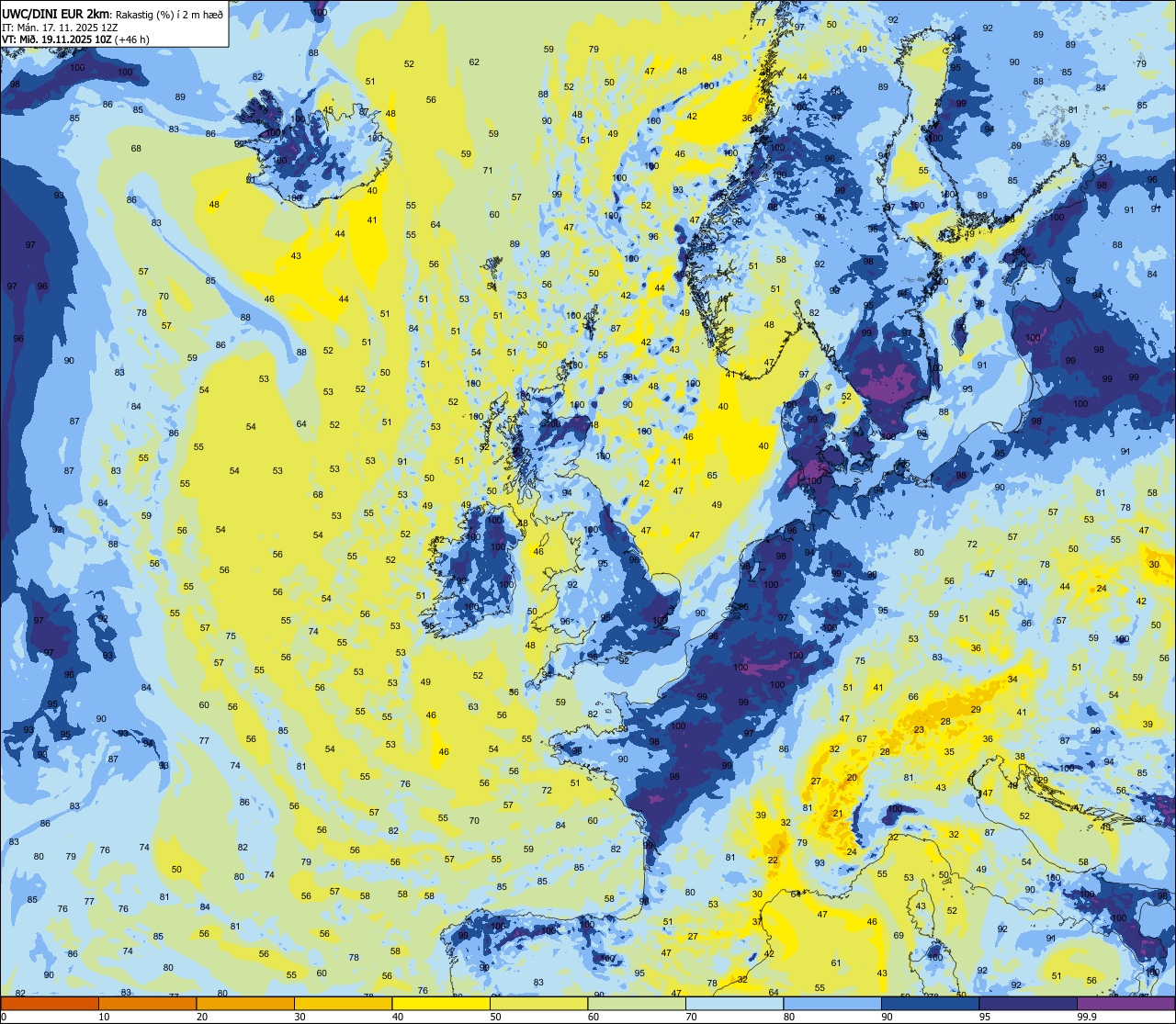
Task: Click the humidity value '22' on the map
Action: pyautogui.click(x=774, y=861)
